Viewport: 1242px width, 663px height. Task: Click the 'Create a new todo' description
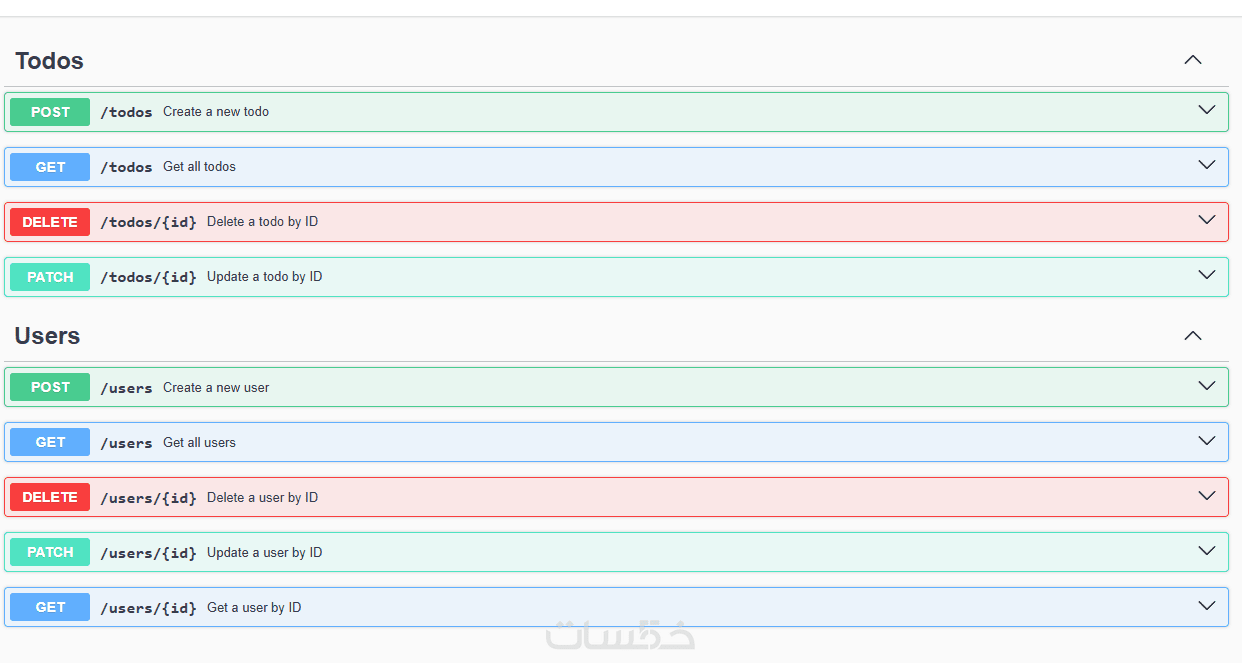(216, 112)
